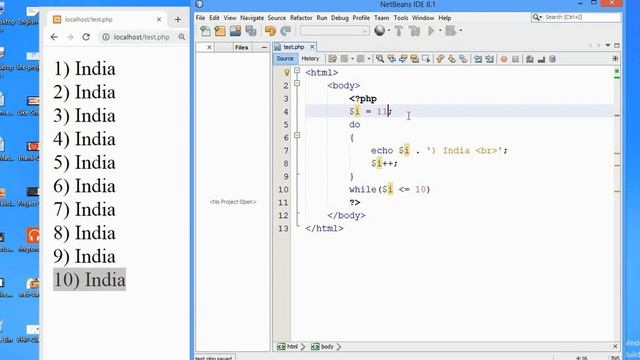Click the Undo arrow icon
Image resolution: width=640 pixels, height=360 pixels.
tap(270, 31)
